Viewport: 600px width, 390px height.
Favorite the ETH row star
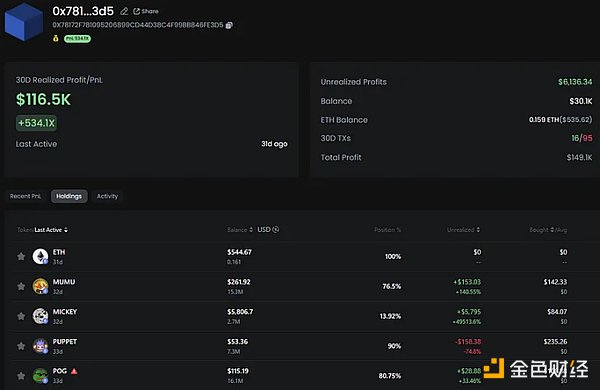21,256
